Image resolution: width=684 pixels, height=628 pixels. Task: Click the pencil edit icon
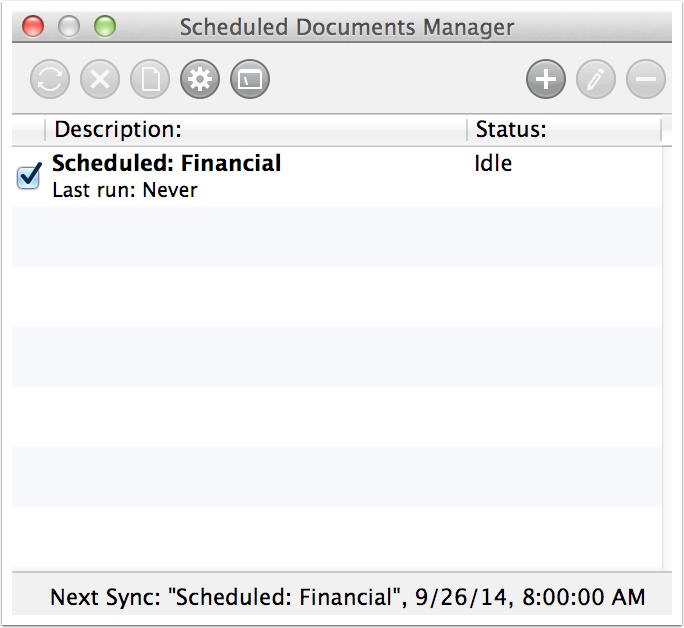596,79
